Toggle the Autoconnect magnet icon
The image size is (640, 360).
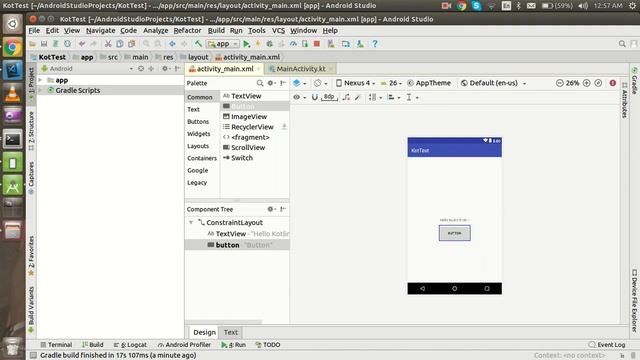click(x=314, y=97)
